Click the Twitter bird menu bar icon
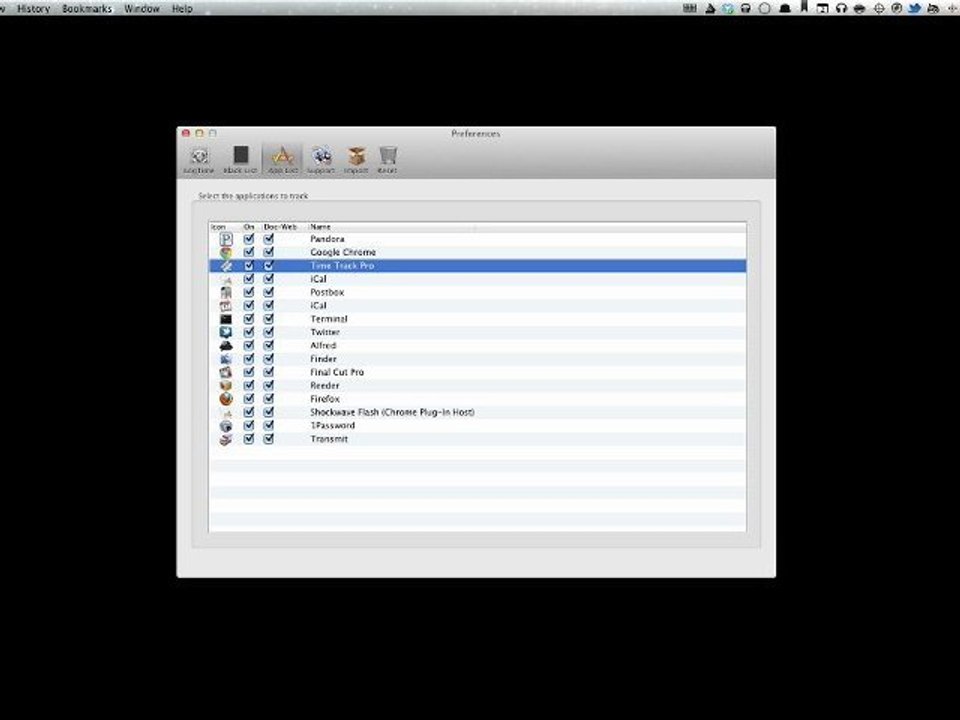Image resolution: width=960 pixels, height=720 pixels. [x=915, y=8]
